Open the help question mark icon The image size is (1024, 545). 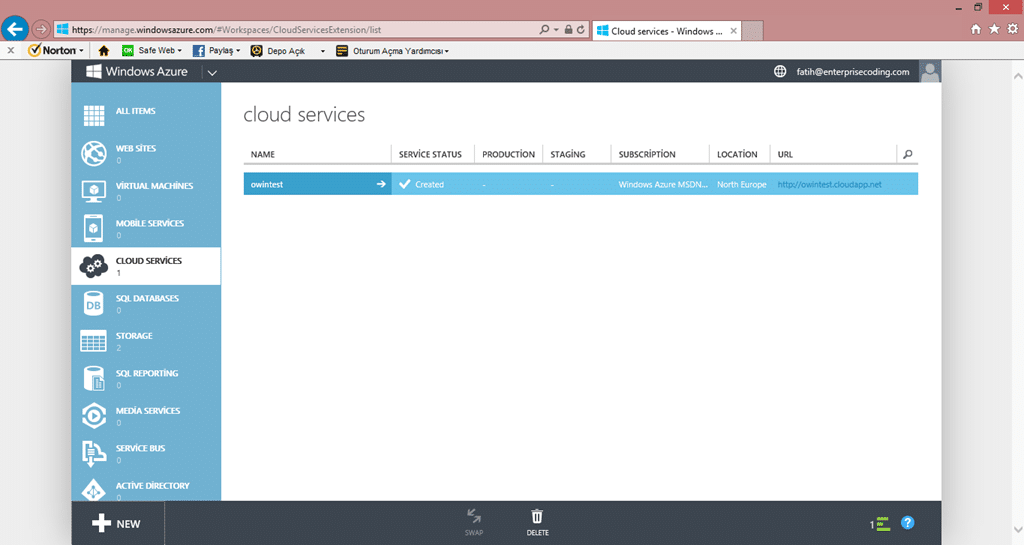[908, 523]
